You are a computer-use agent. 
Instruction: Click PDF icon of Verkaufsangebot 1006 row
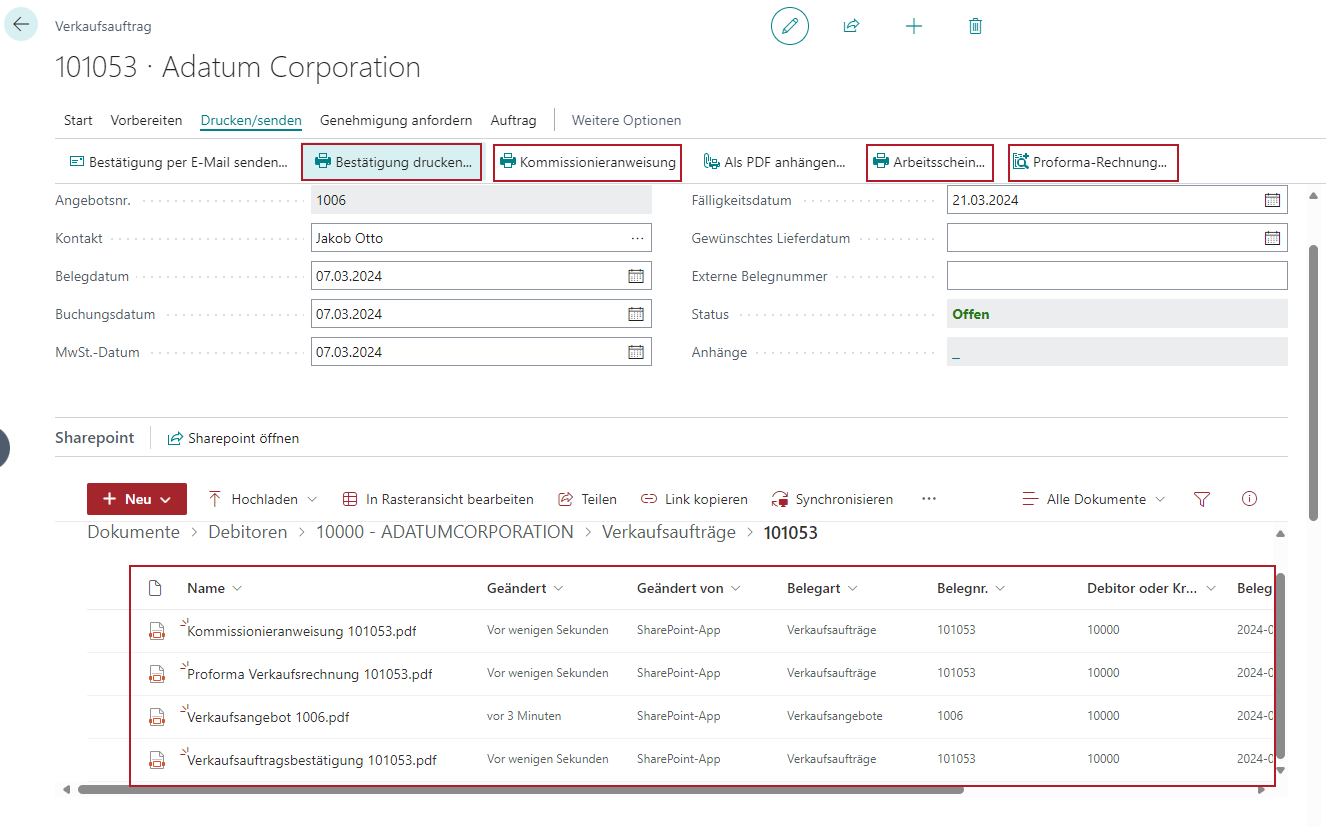(156, 717)
